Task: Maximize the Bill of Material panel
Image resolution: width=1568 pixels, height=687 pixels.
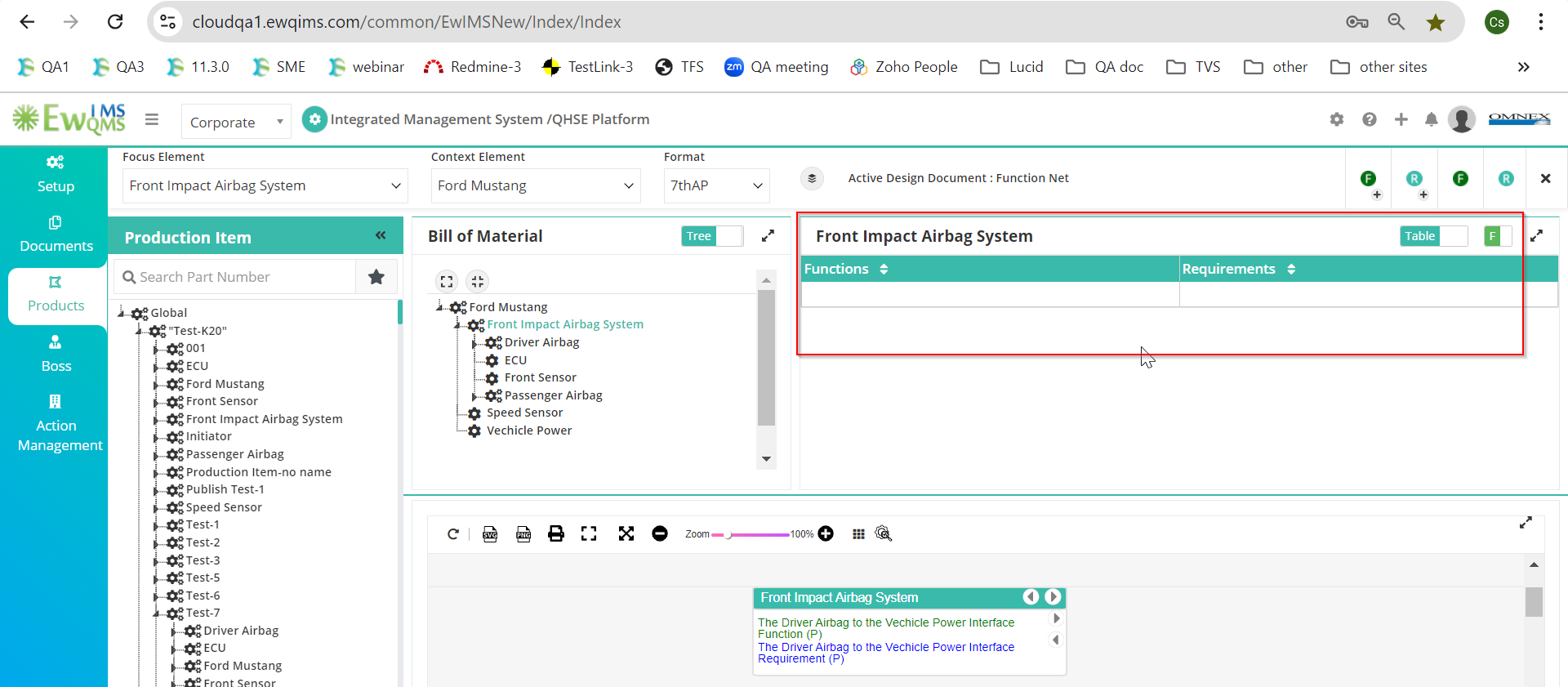Action: (768, 236)
